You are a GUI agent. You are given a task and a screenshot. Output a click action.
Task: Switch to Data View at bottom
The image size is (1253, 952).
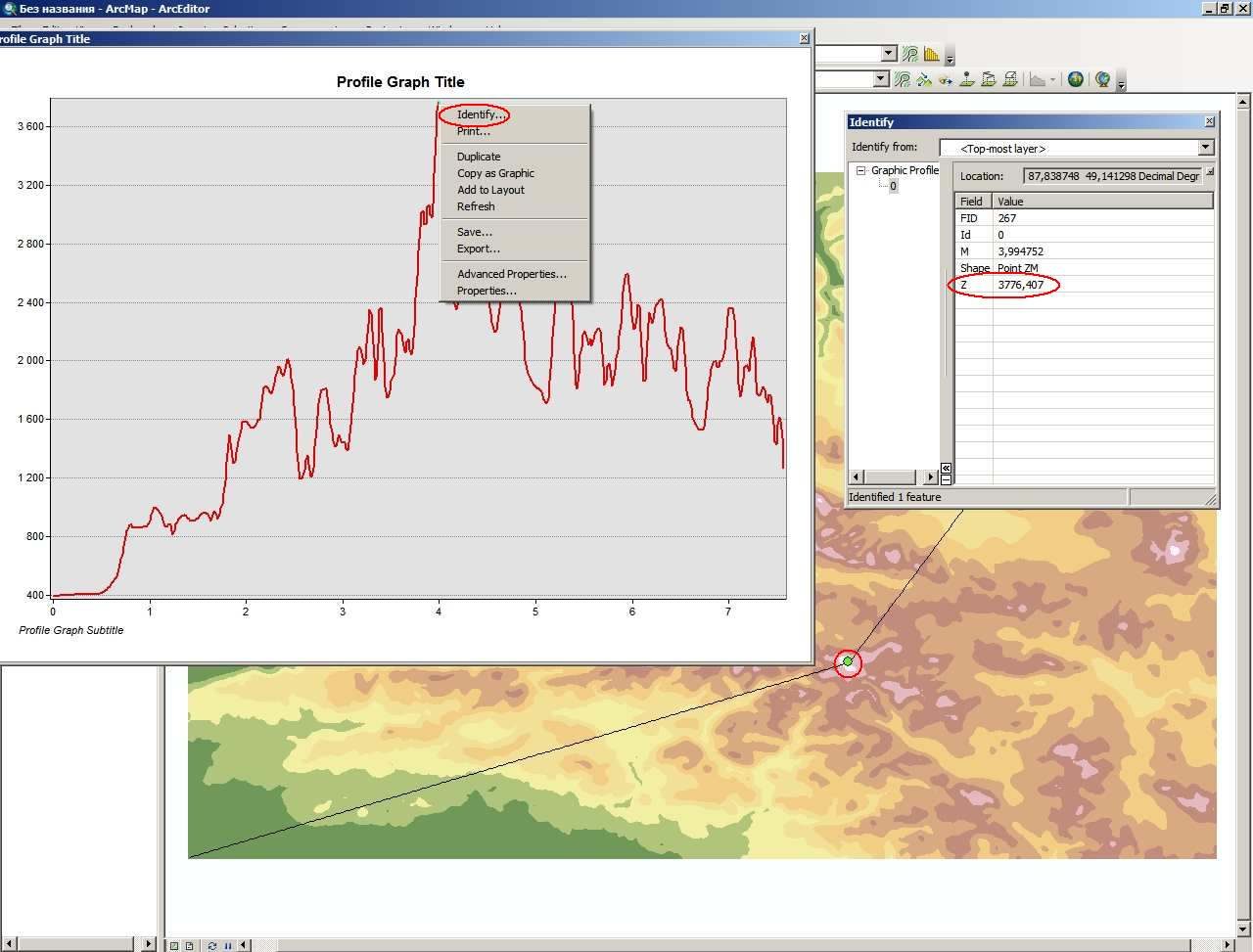click(173, 945)
